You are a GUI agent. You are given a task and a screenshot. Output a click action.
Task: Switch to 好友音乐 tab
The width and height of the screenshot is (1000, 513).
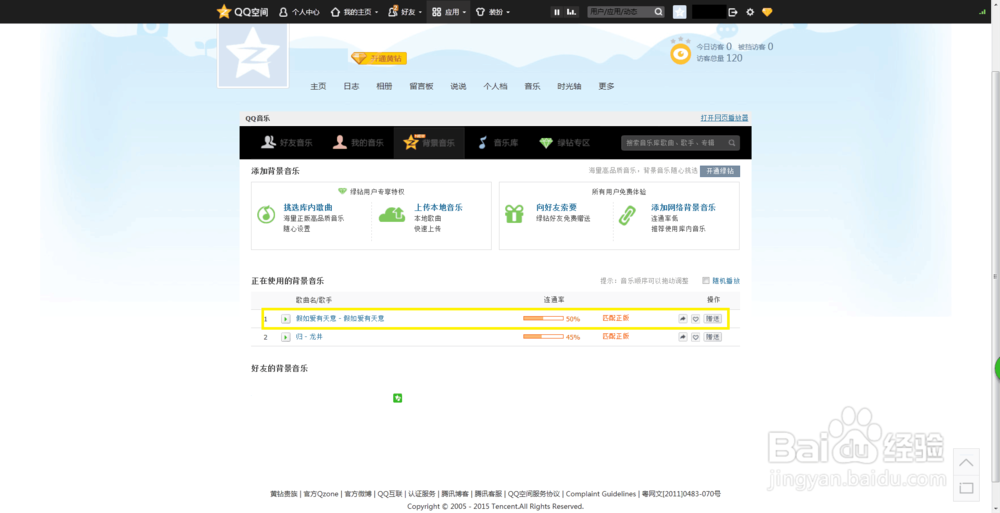point(286,143)
